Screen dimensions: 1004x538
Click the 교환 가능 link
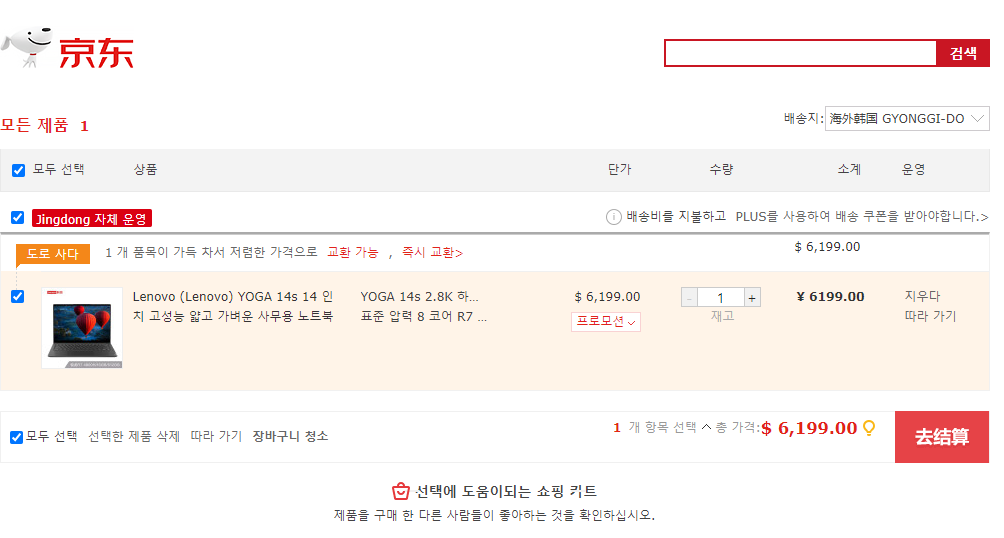(353, 252)
